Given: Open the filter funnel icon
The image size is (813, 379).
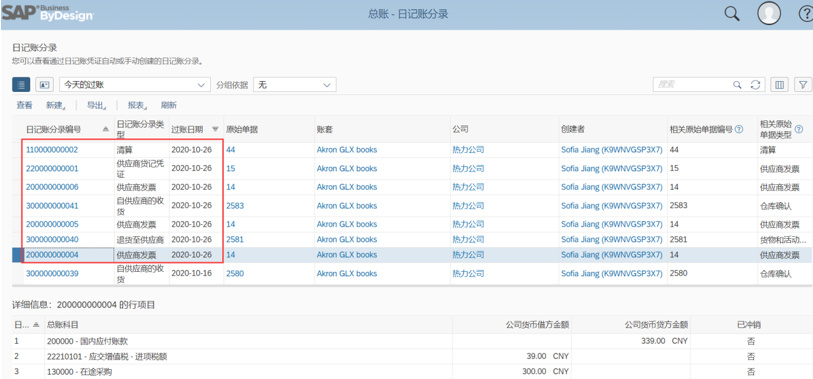Looking at the screenshot, I should tap(803, 85).
